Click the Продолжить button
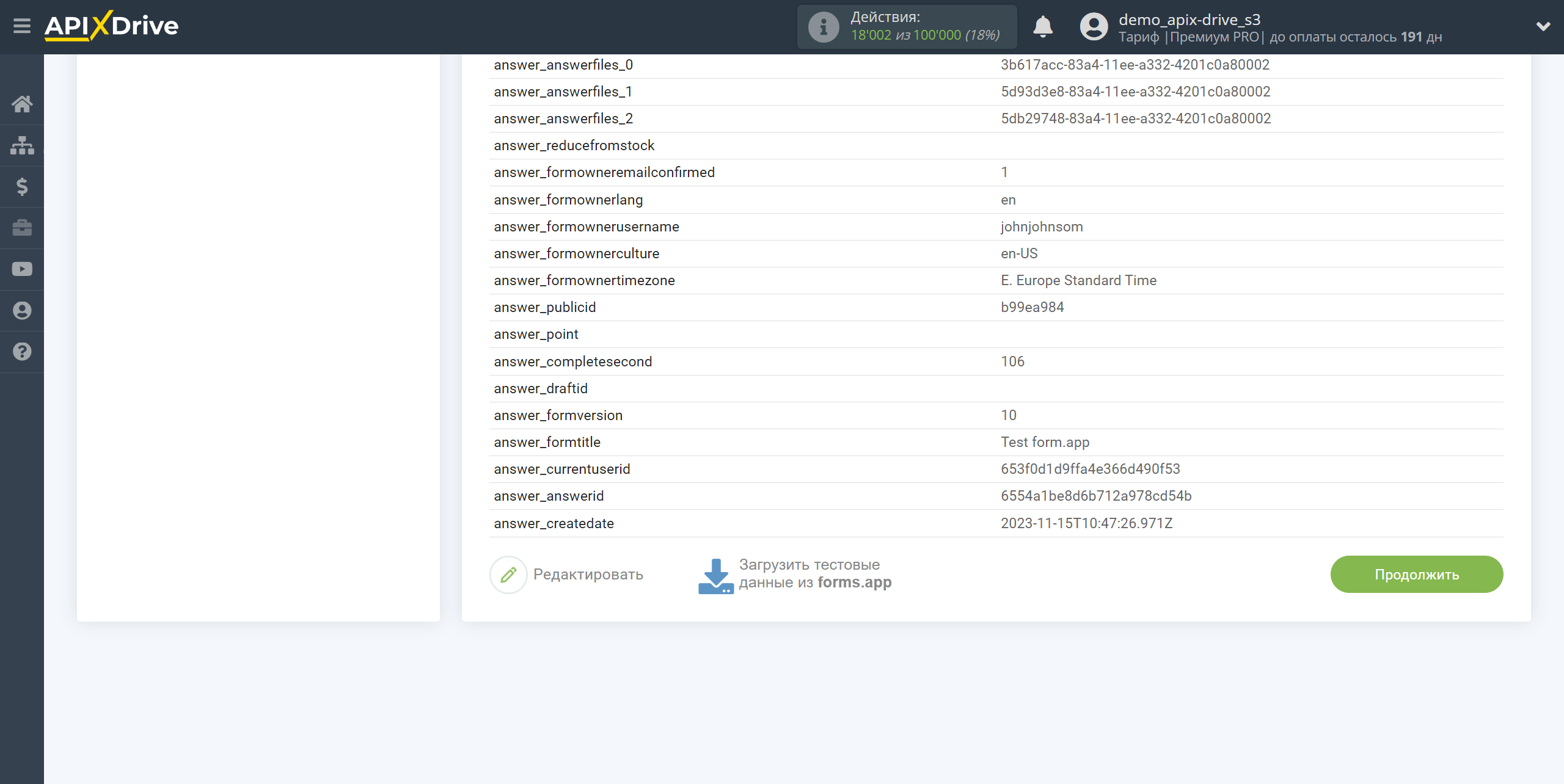Viewport: 1564px width, 784px height. 1417,575
